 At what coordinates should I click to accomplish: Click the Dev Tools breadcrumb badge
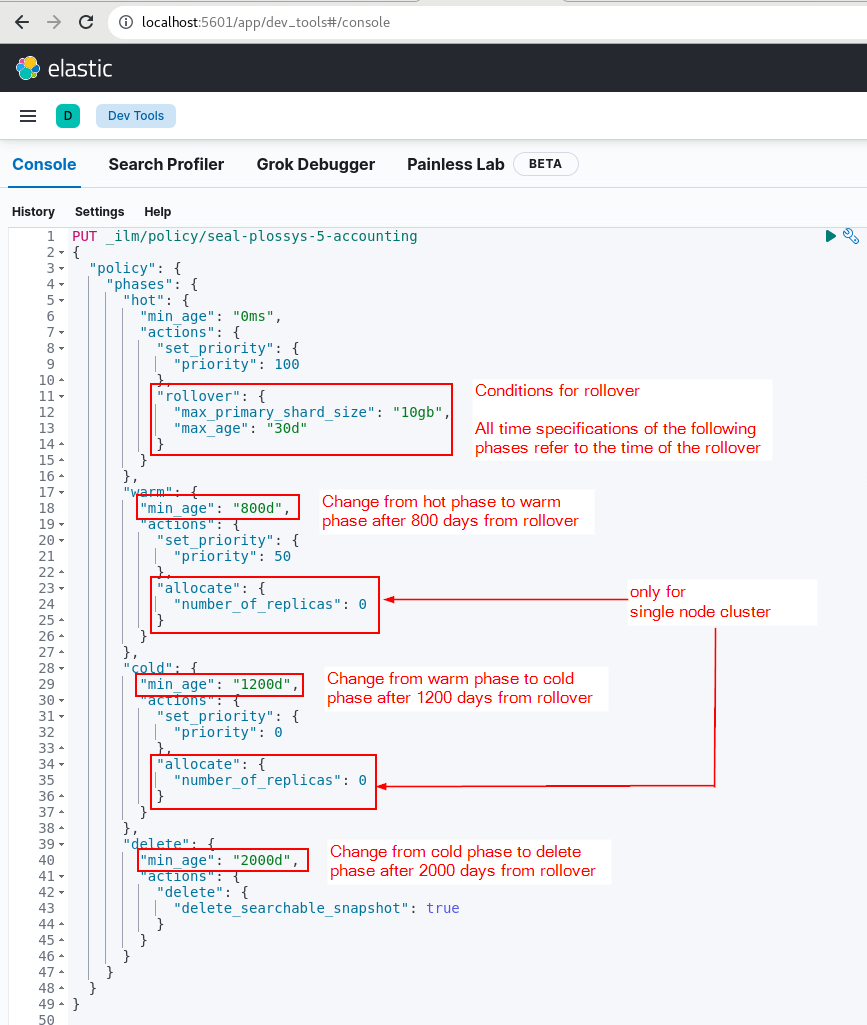pyautogui.click(x=136, y=116)
